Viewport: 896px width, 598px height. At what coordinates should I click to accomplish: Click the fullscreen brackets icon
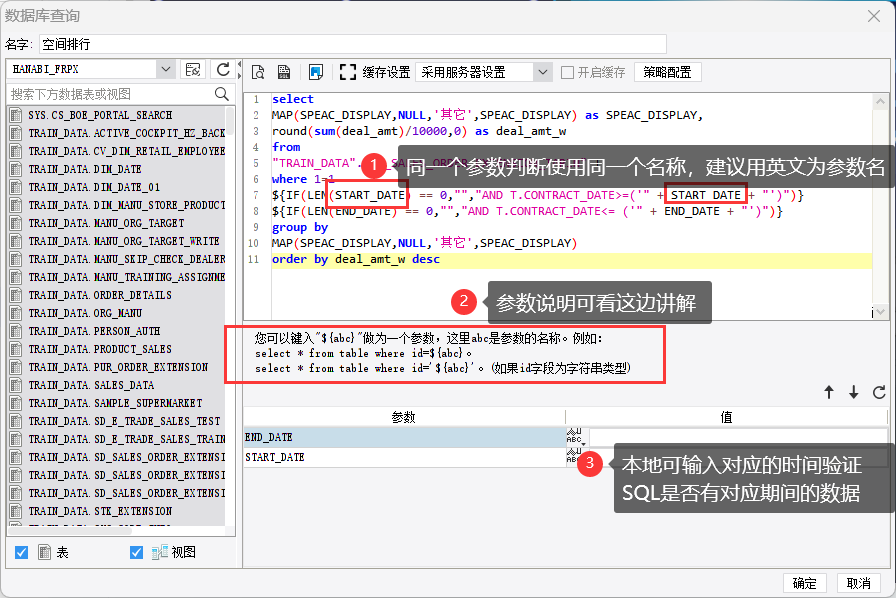click(x=347, y=72)
